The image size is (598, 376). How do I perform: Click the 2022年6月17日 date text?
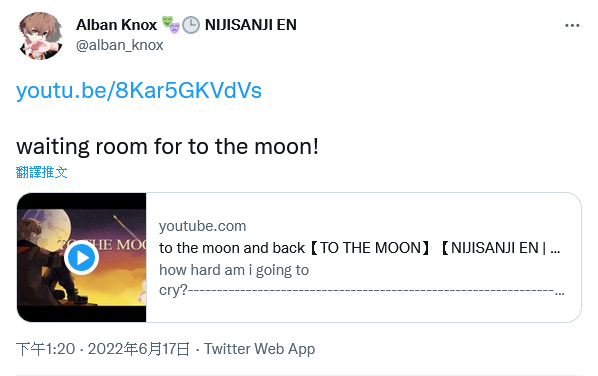(138, 349)
